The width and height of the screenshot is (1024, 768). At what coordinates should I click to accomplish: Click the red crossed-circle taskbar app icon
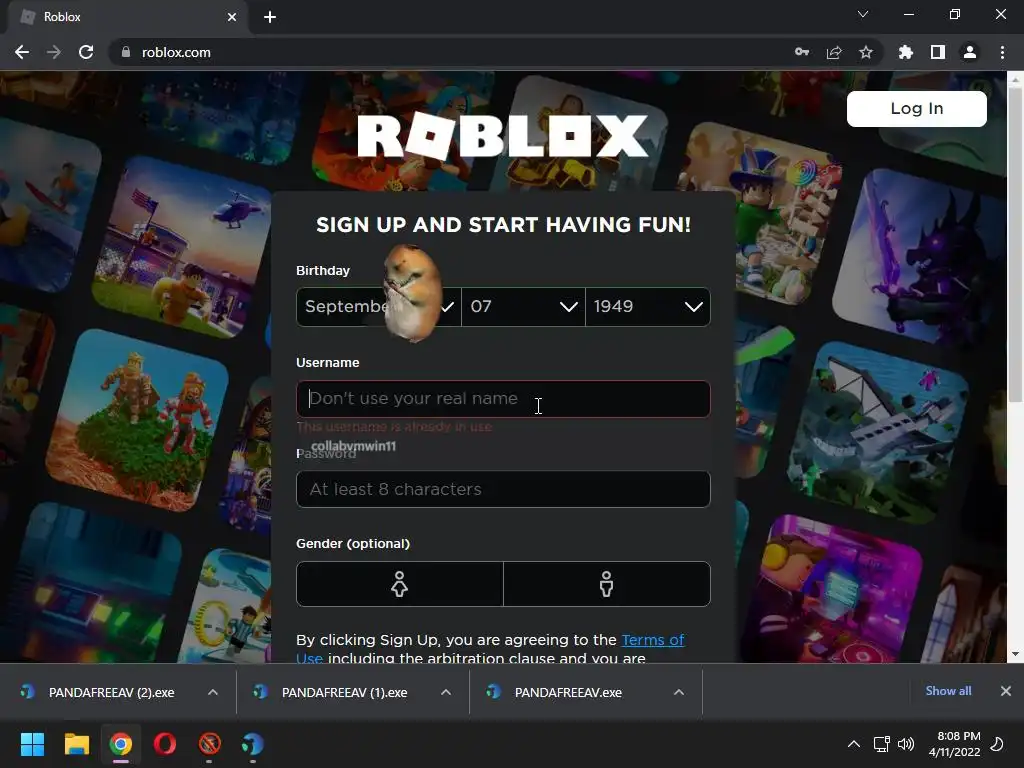coord(209,744)
